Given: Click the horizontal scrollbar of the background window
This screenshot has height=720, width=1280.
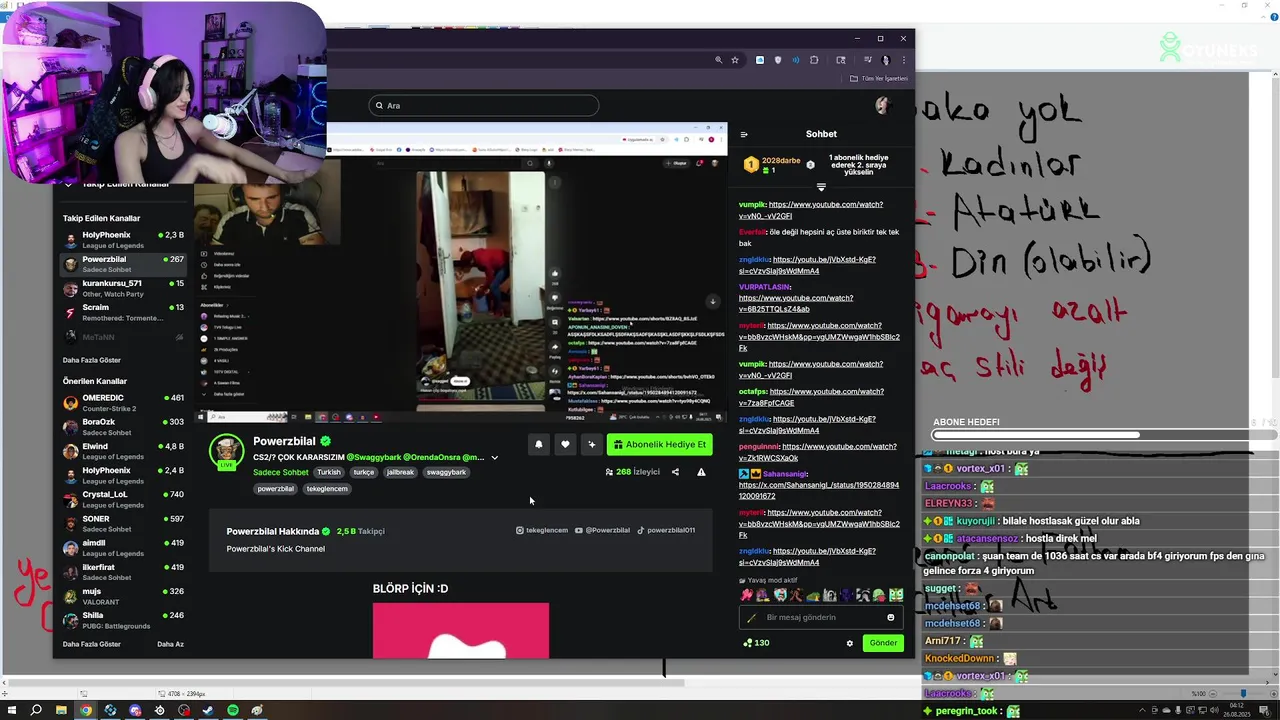Looking at the screenshot, I should [345, 684].
